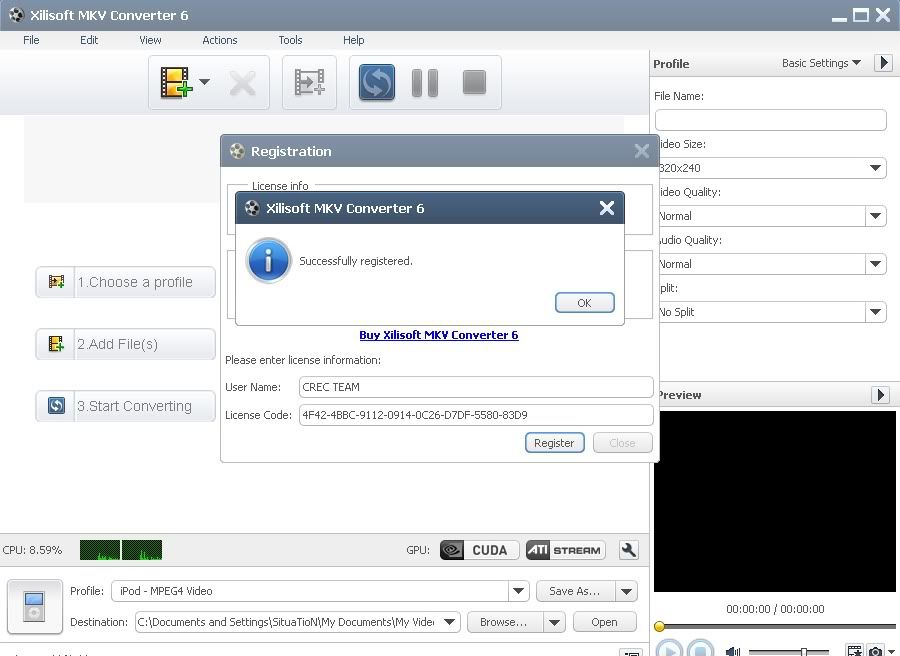Click the 1.Choose a profile step button
This screenshot has width=900, height=656.
[x=126, y=282]
